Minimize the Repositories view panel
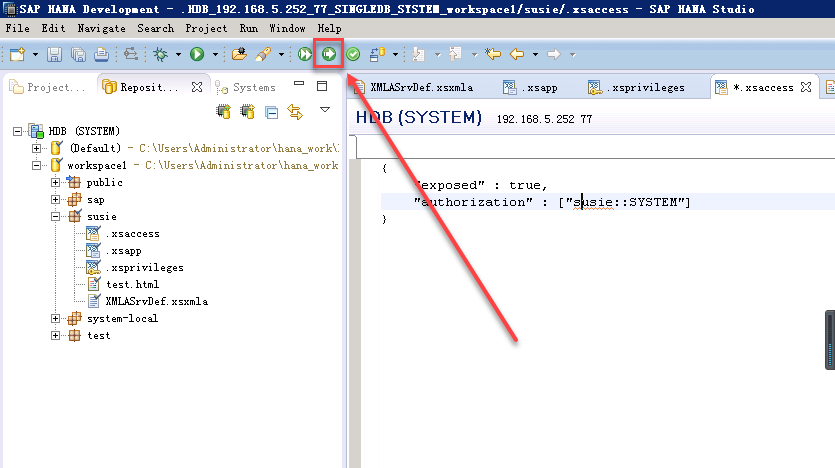The height and width of the screenshot is (468, 835). [x=299, y=84]
